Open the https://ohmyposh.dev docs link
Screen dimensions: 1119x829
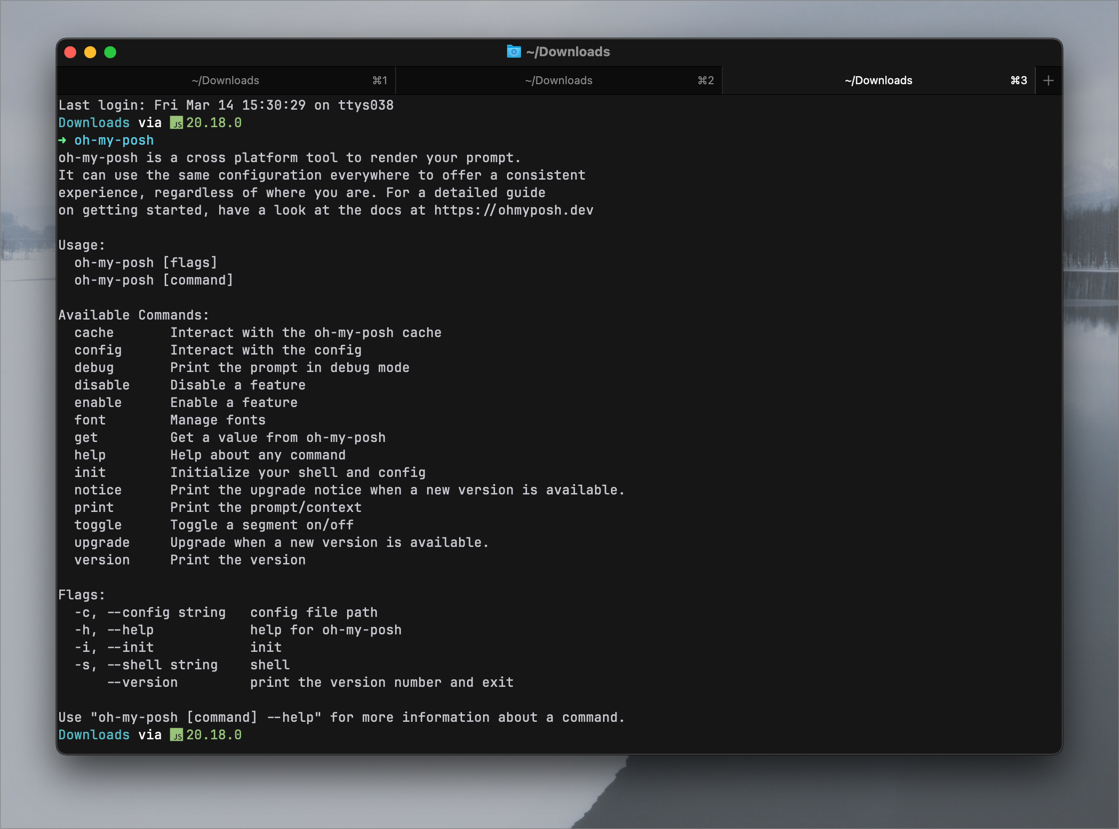tap(514, 210)
